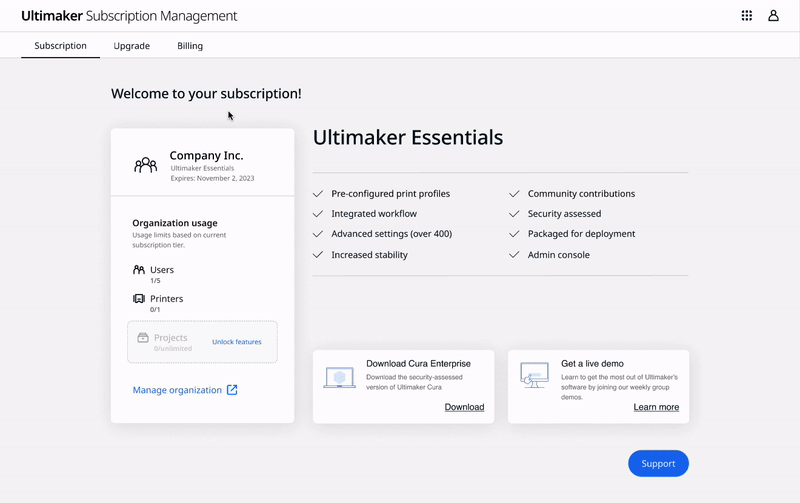The width and height of the screenshot is (800, 503).
Task: Click the Users label
Action: tap(162, 269)
